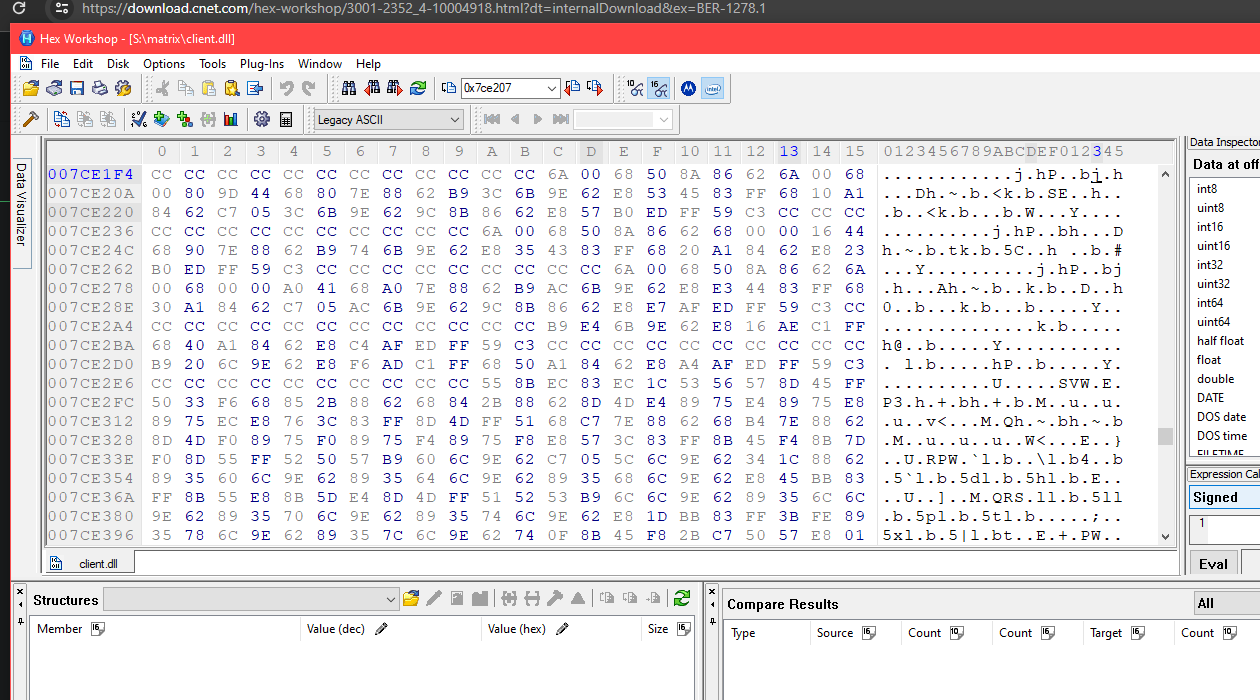Image resolution: width=1260 pixels, height=700 pixels.
Task: Click the character distribution bar chart icon
Action: [x=231, y=119]
